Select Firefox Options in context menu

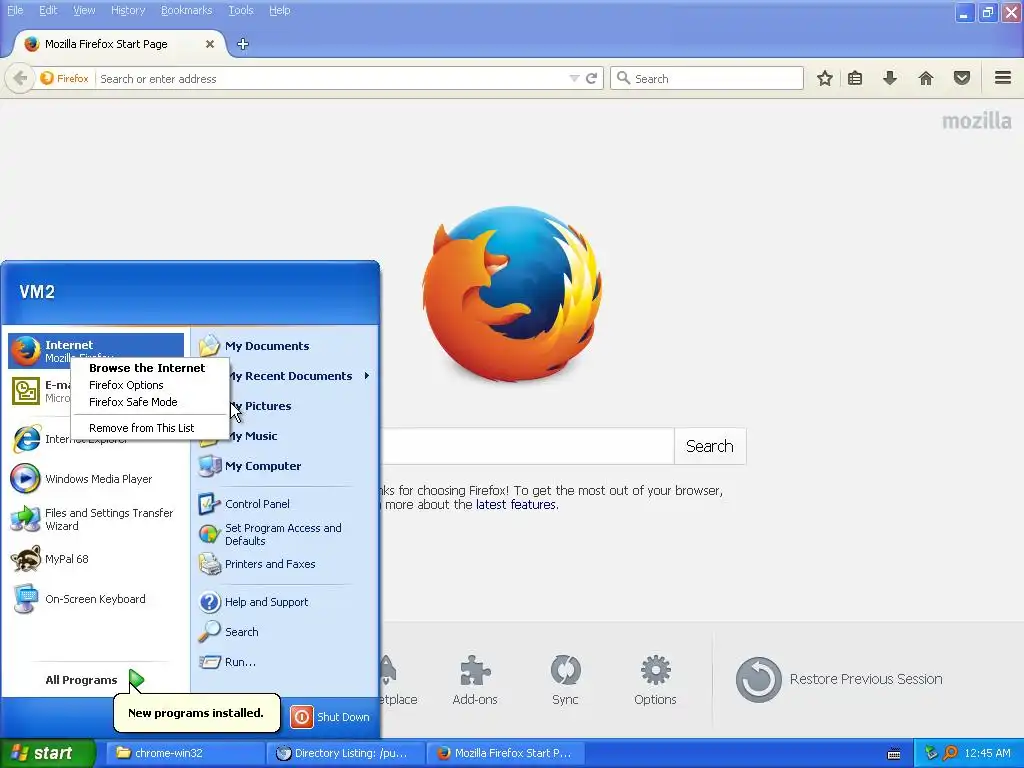click(x=150, y=385)
